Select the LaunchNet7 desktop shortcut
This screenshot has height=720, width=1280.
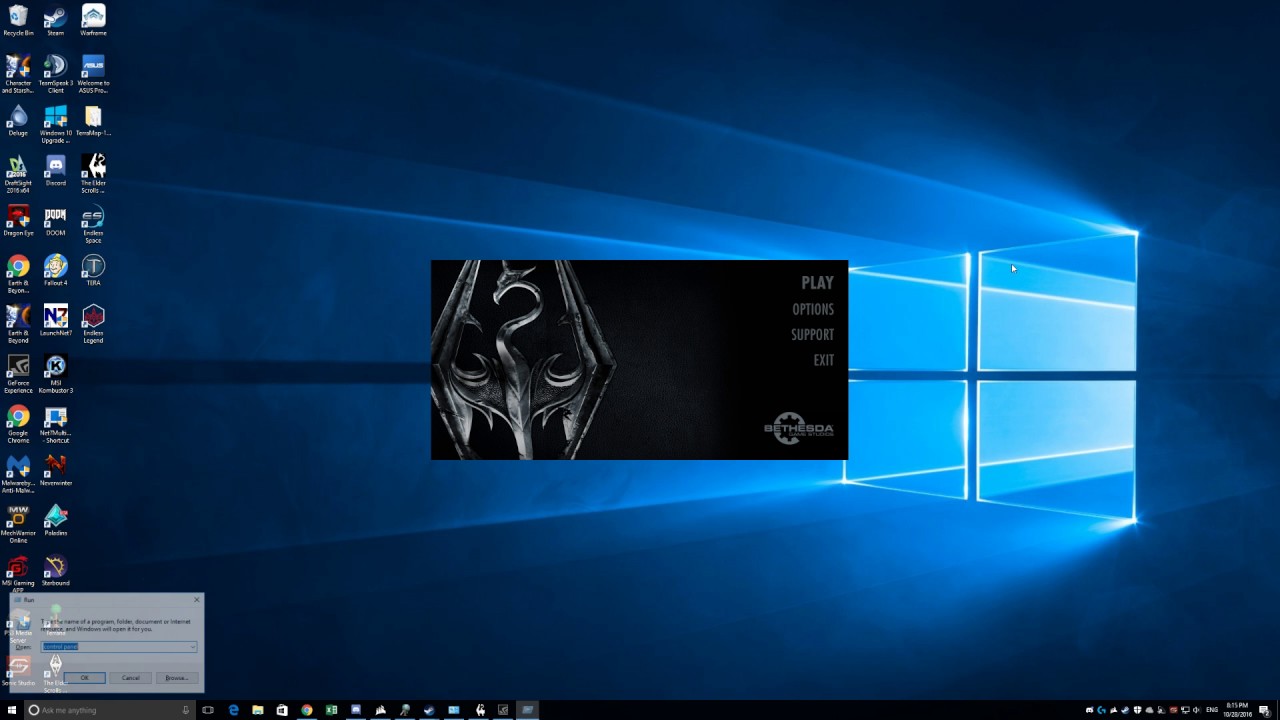(x=55, y=320)
